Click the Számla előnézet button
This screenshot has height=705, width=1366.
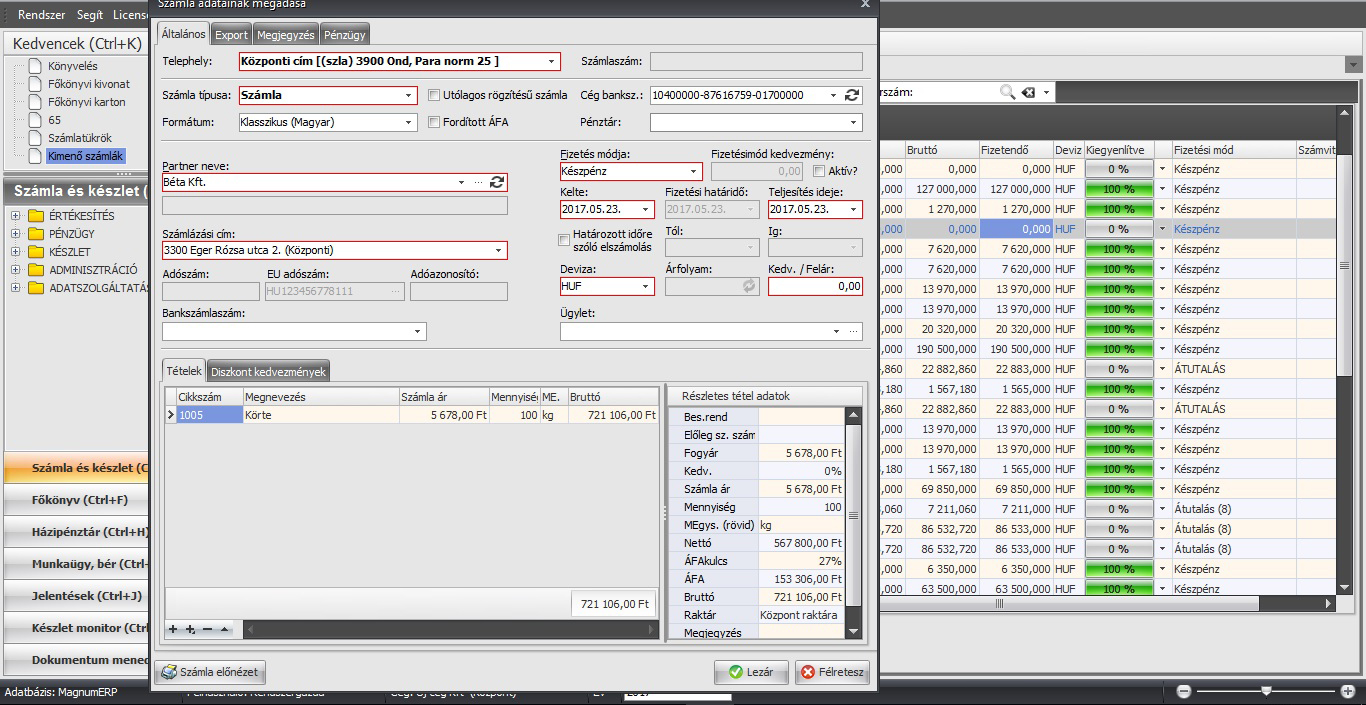(x=209, y=672)
